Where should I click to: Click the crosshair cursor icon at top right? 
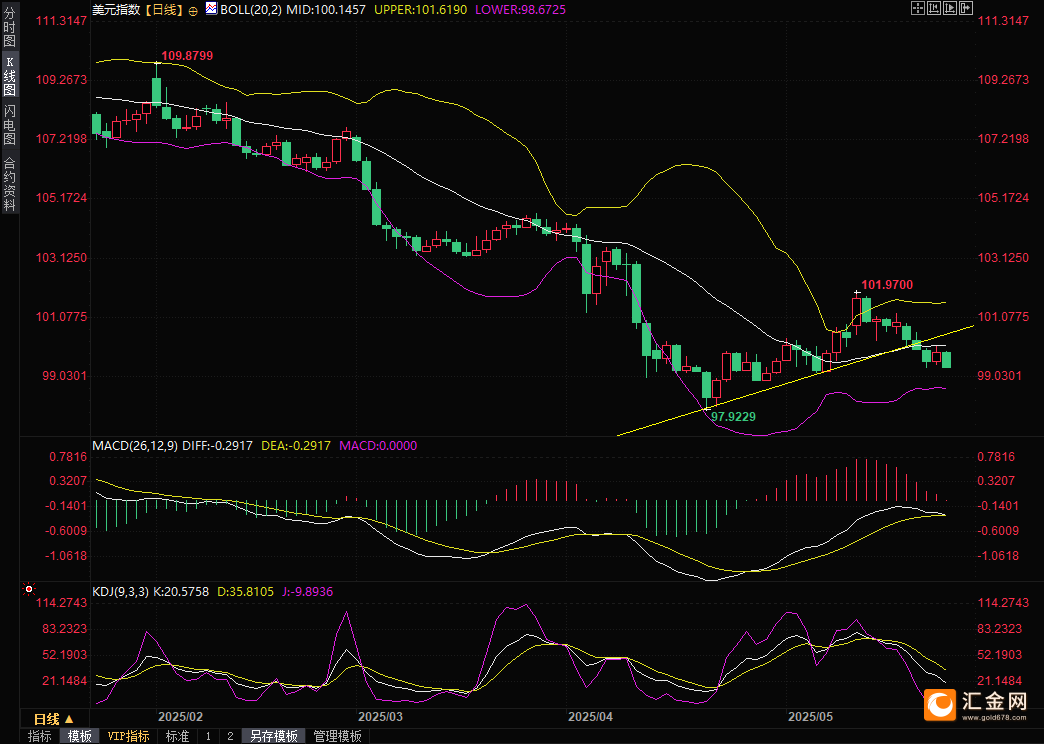918,8
